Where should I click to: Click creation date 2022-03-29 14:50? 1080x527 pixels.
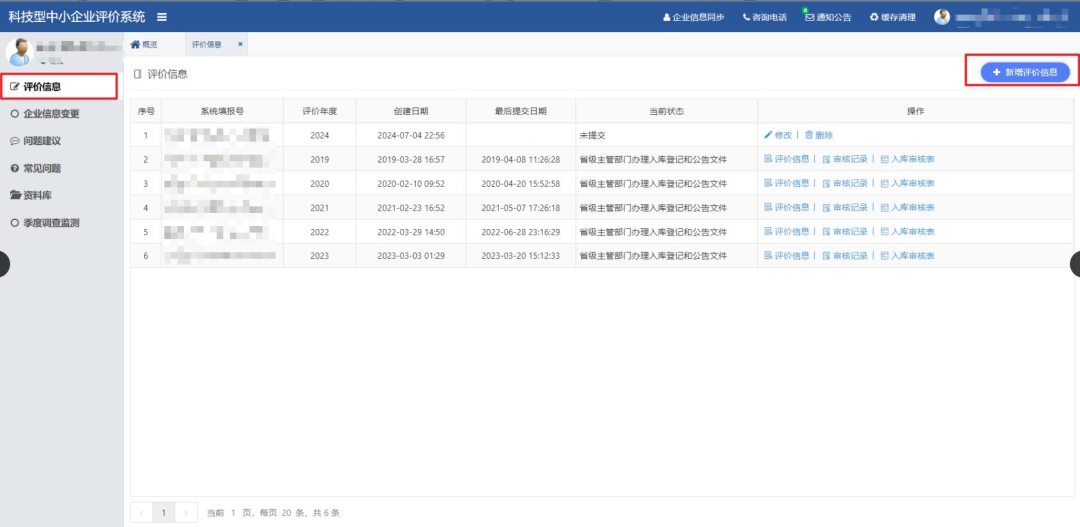coord(411,231)
